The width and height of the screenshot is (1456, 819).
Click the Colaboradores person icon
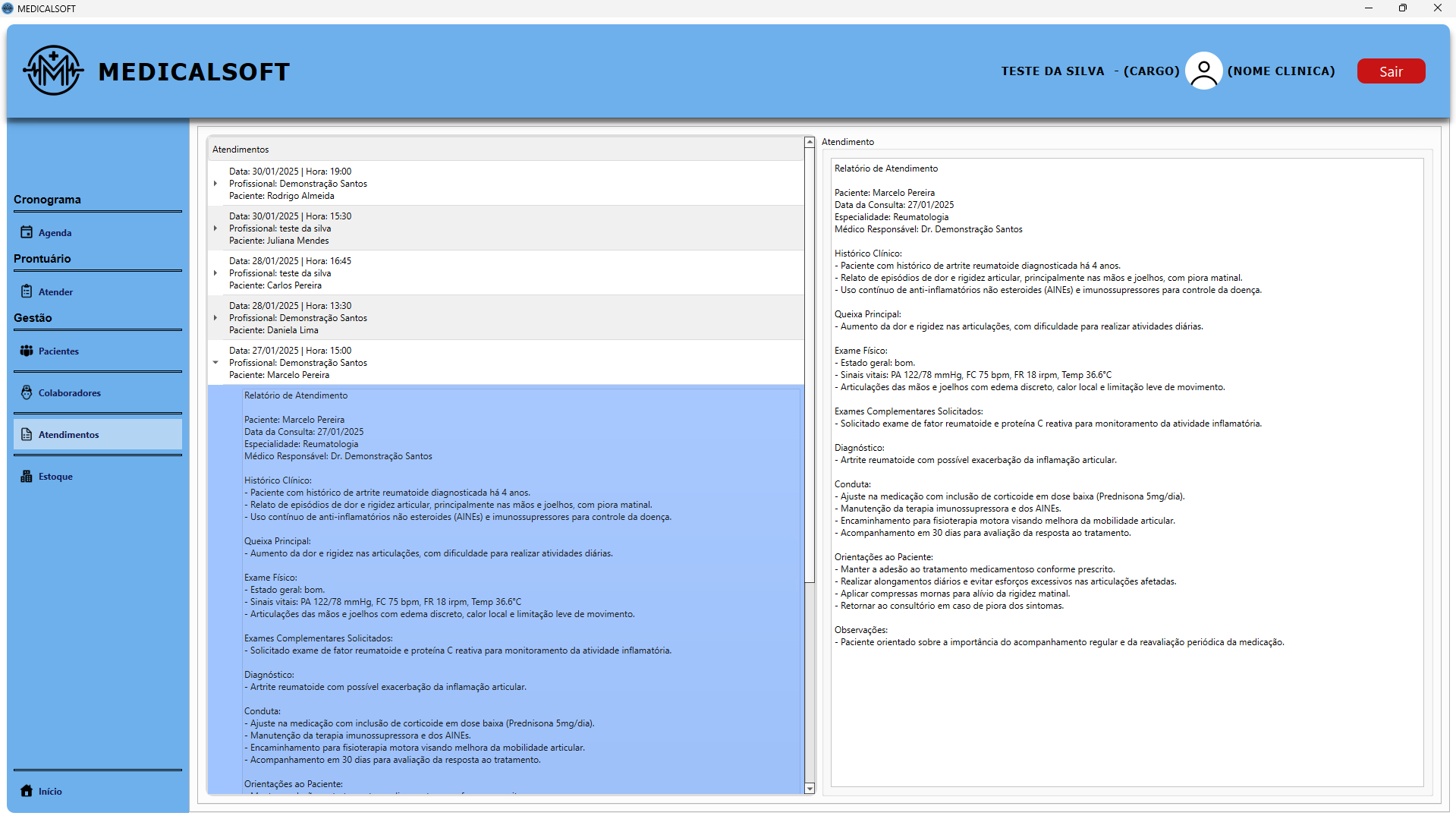tap(27, 392)
